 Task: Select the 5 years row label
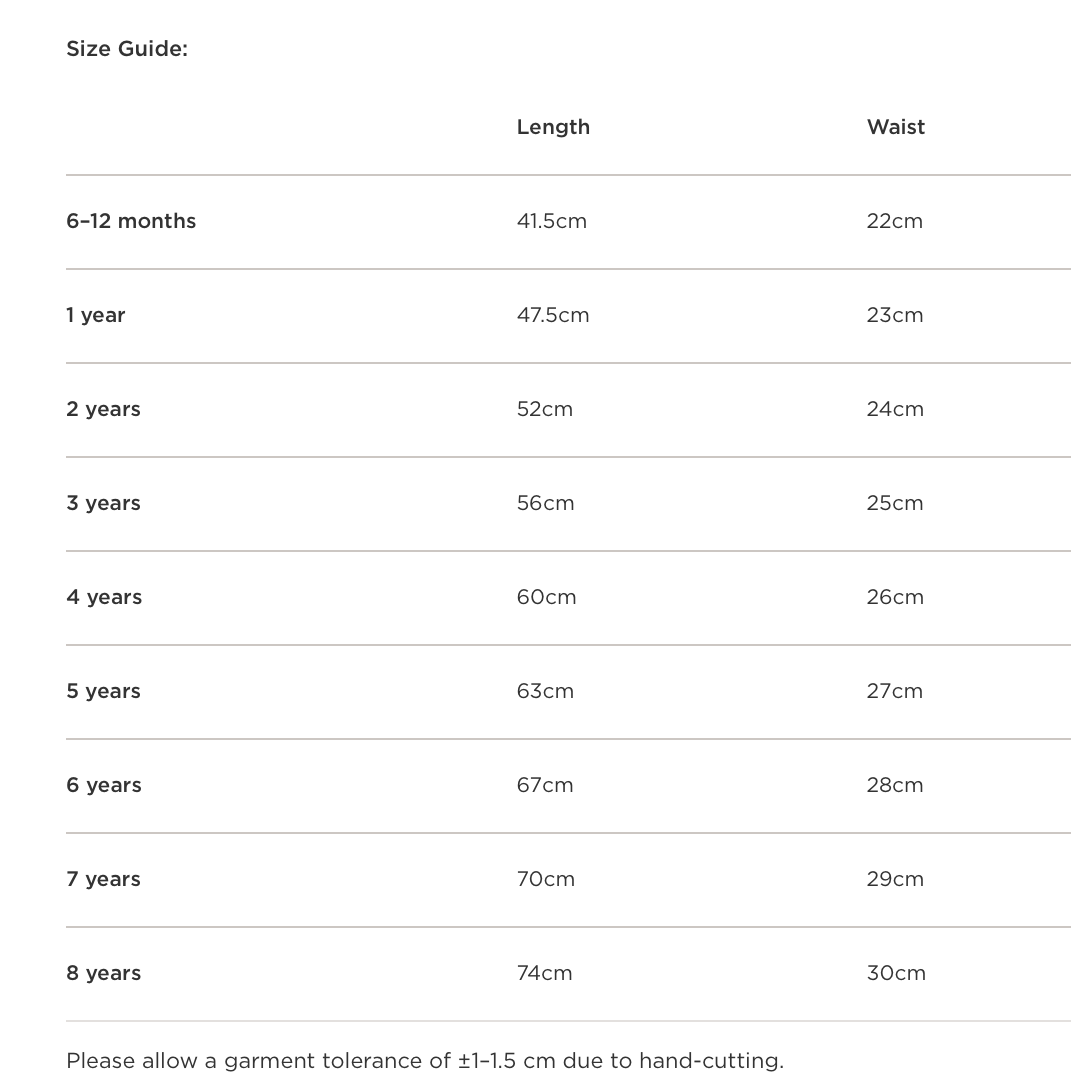pos(104,691)
